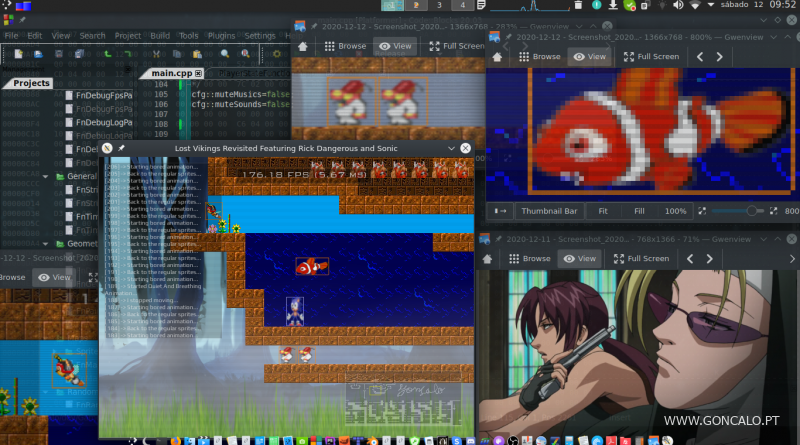Toggle View mode in bottom-left Gwenview window

(55, 277)
